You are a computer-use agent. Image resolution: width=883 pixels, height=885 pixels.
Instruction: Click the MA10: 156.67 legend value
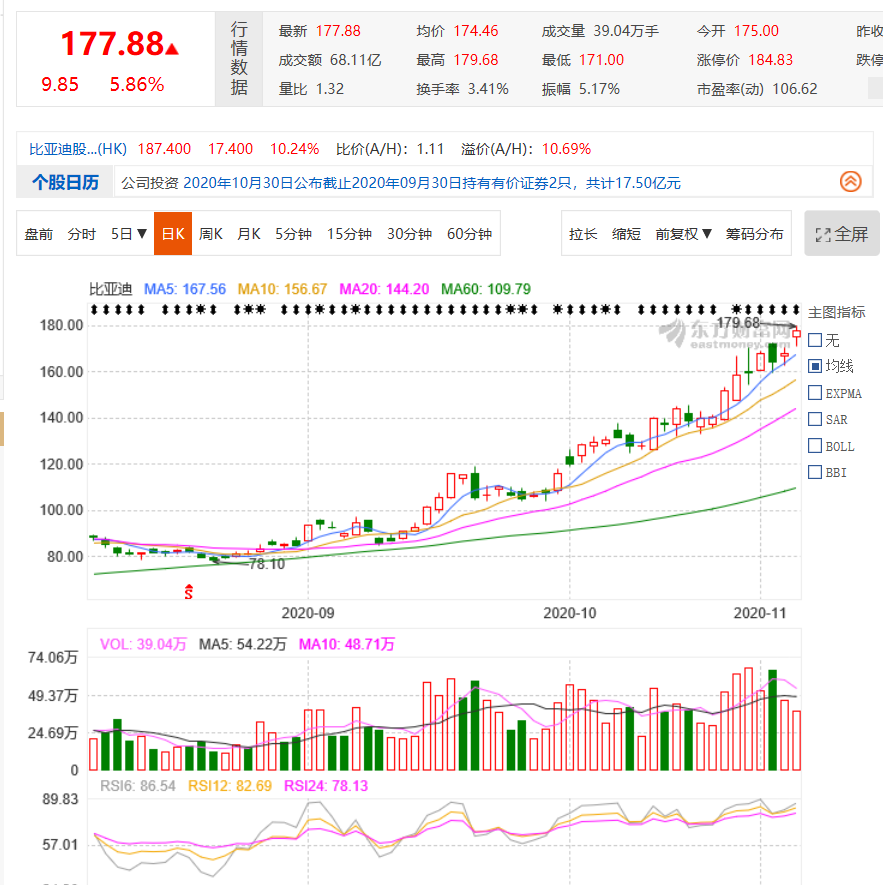(282, 289)
